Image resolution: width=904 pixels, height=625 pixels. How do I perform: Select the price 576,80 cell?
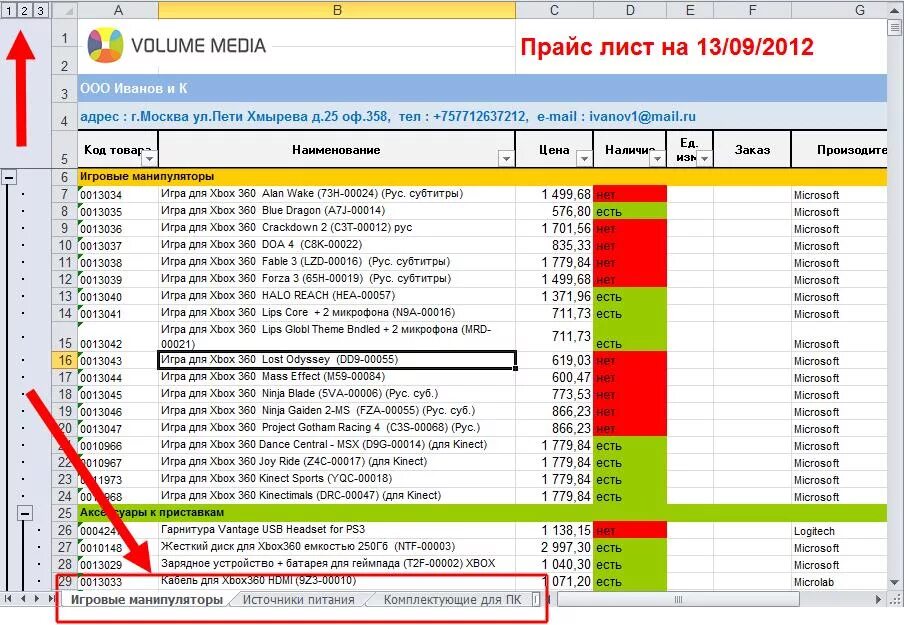[554, 211]
